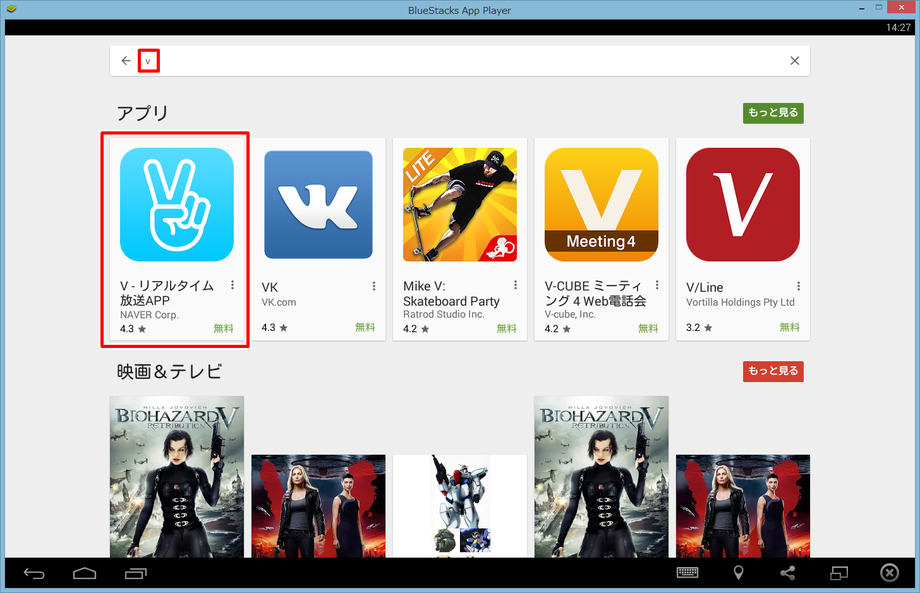Open the V - リアルタイム放送APP app icon
This screenshot has height=593, width=920.
coord(176,204)
